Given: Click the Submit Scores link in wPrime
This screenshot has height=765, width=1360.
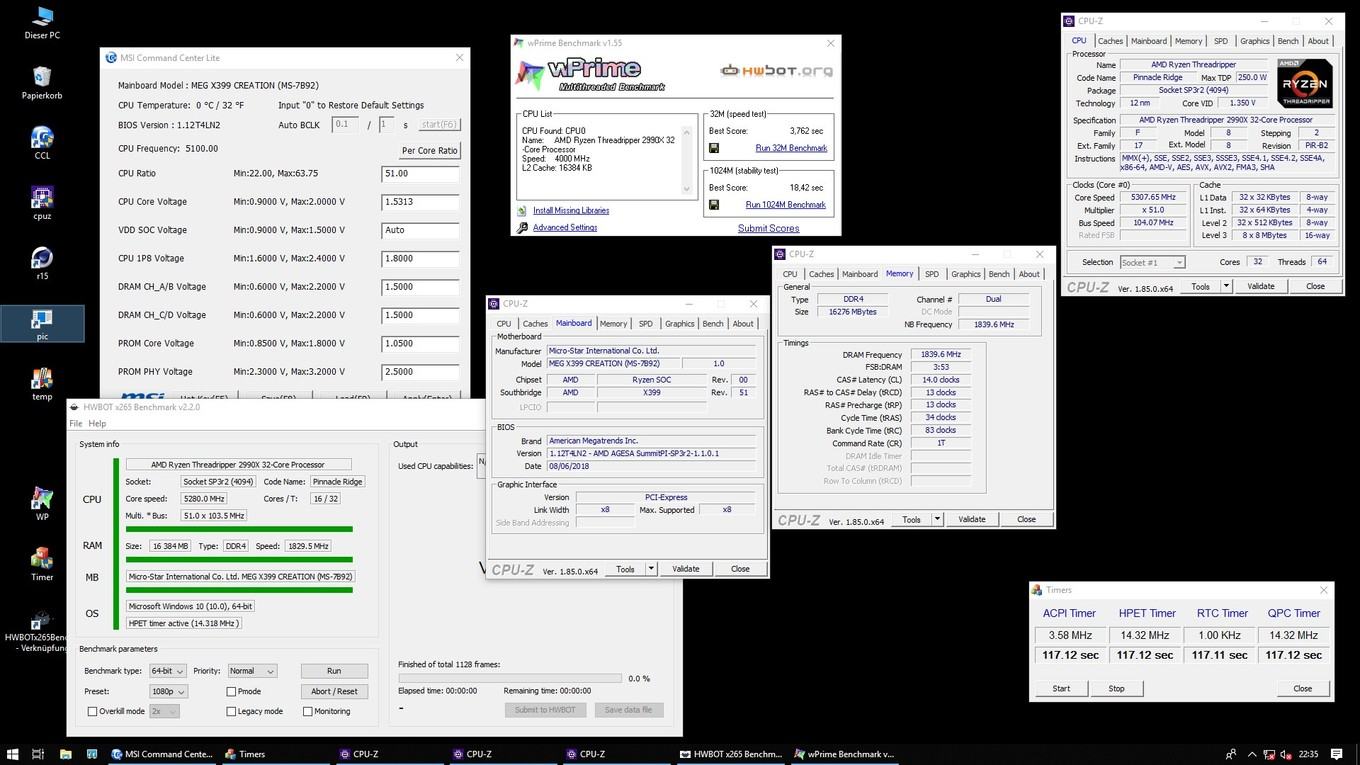Looking at the screenshot, I should (x=768, y=228).
